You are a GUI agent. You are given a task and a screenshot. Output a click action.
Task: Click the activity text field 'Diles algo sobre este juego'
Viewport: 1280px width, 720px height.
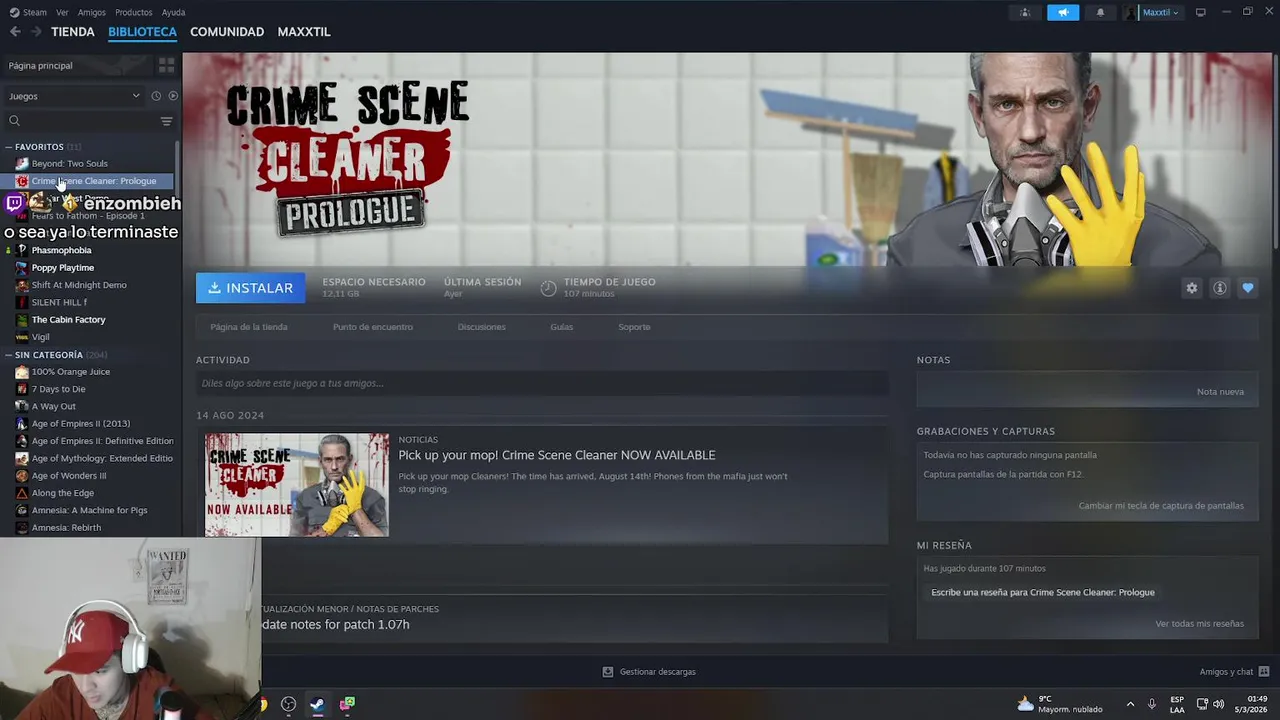542,383
